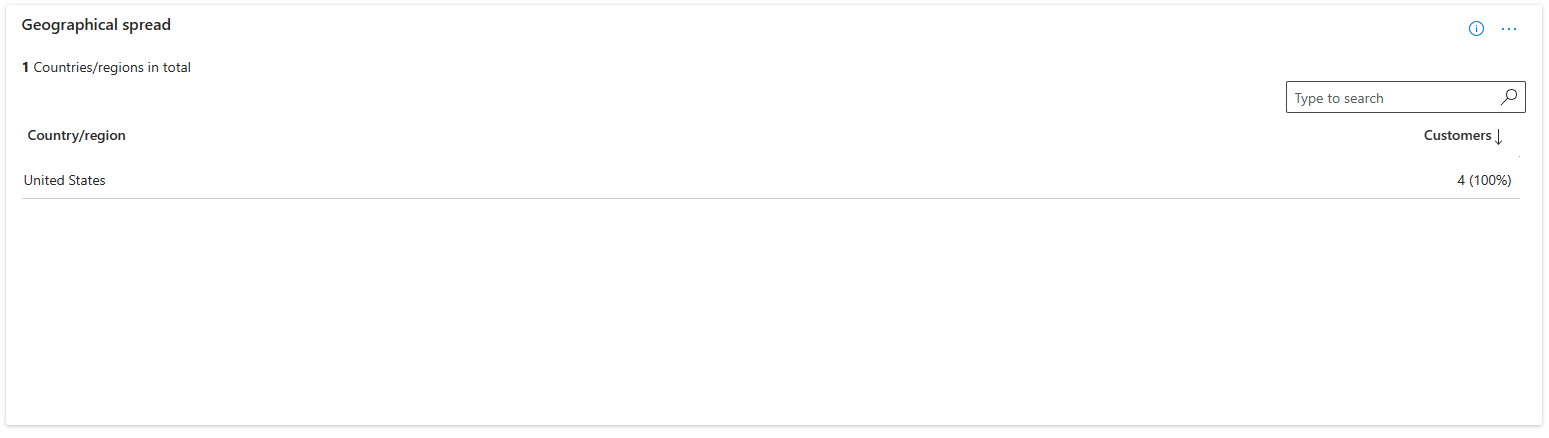Viewport: 1549px width, 438px height.
Task: Click the Geographical spread card title
Action: click(96, 25)
